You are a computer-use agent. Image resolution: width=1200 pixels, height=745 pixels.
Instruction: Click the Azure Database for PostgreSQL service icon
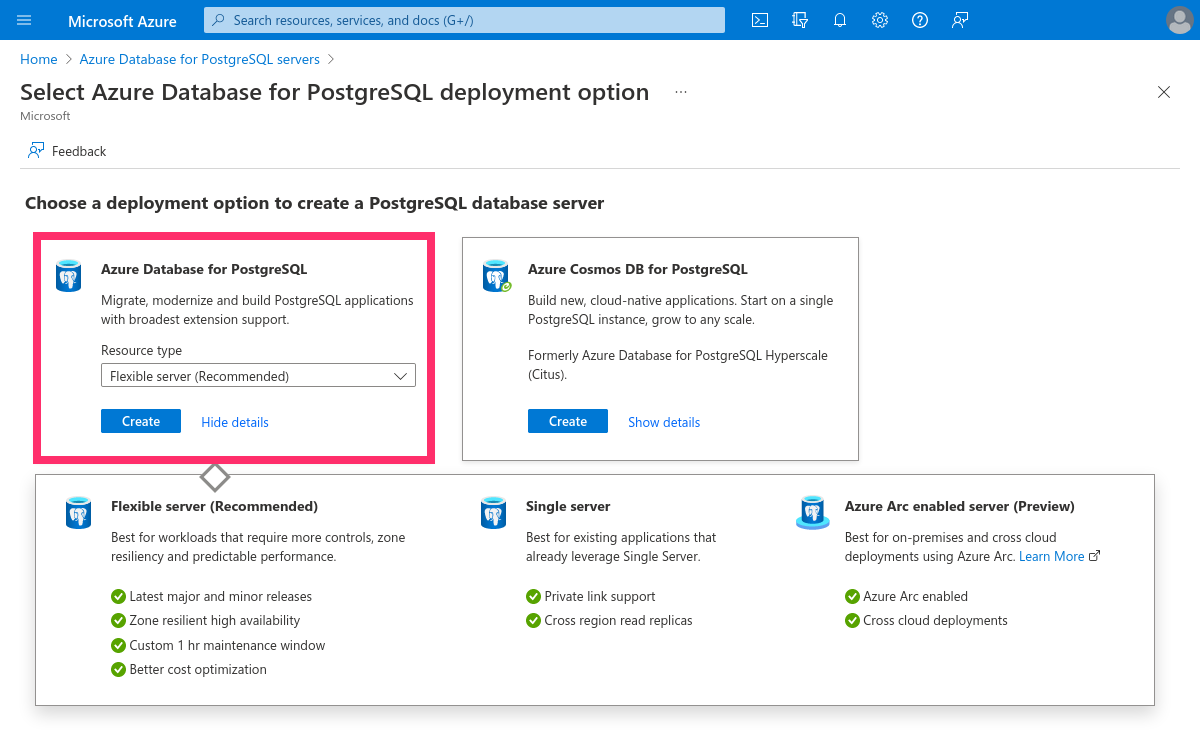tap(68, 275)
